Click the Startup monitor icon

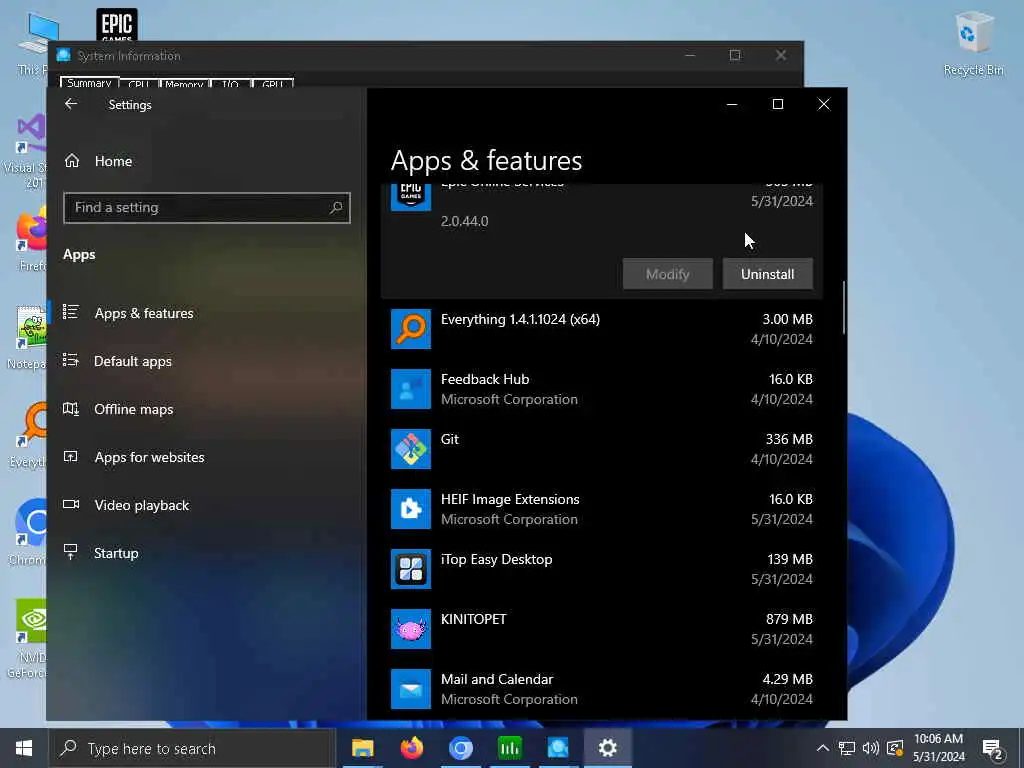click(71, 552)
